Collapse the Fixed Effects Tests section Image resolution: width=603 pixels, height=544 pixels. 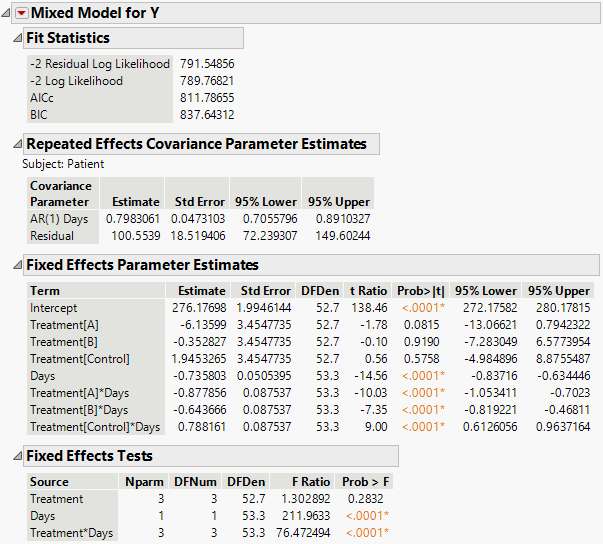click(x=17, y=456)
